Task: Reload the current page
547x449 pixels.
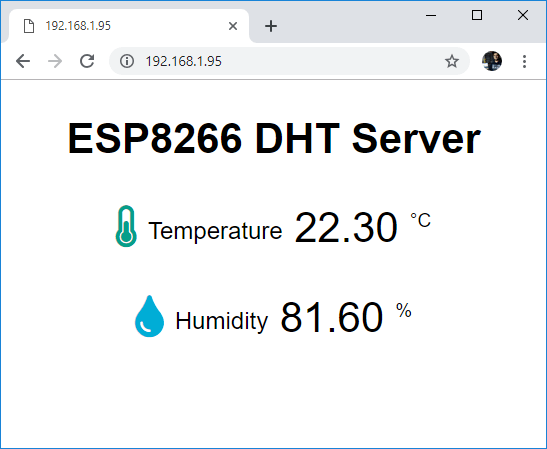Action: pos(87,61)
